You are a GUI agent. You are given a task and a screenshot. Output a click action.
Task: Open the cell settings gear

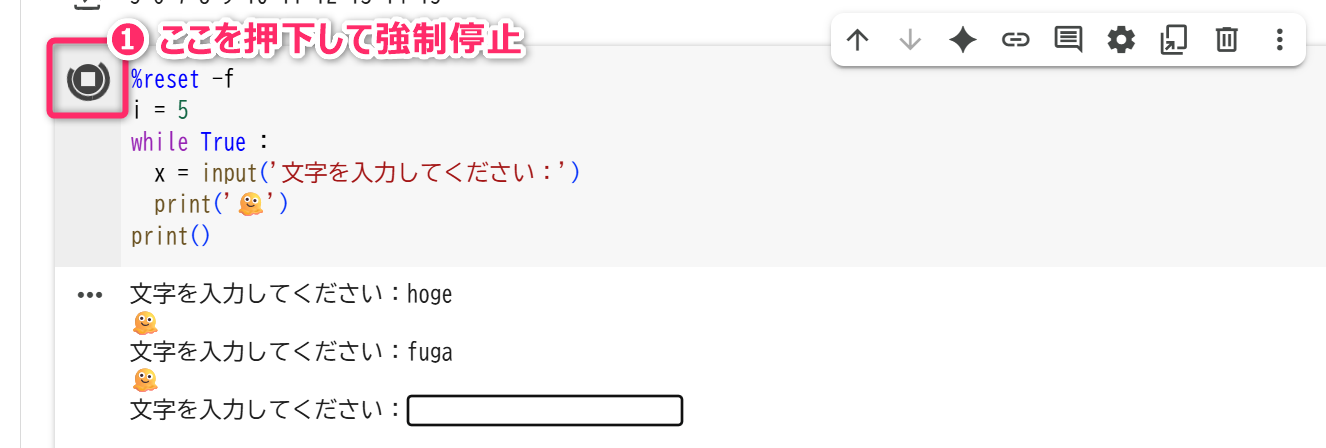tap(1121, 40)
